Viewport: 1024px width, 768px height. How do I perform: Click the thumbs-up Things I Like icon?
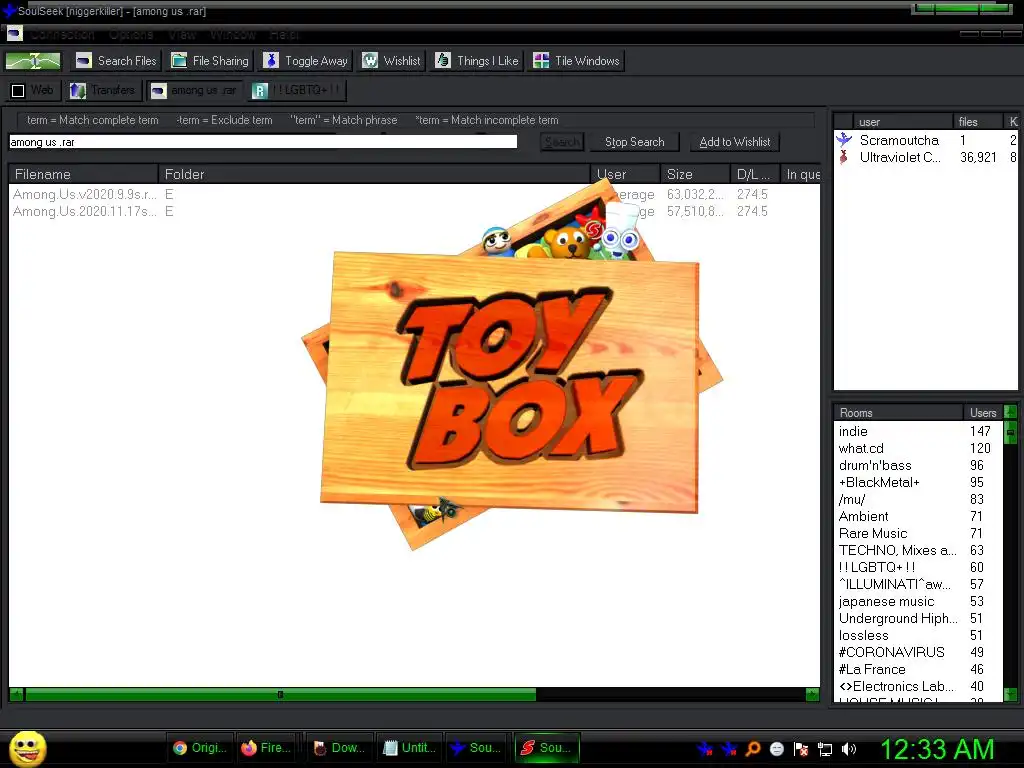(x=443, y=61)
